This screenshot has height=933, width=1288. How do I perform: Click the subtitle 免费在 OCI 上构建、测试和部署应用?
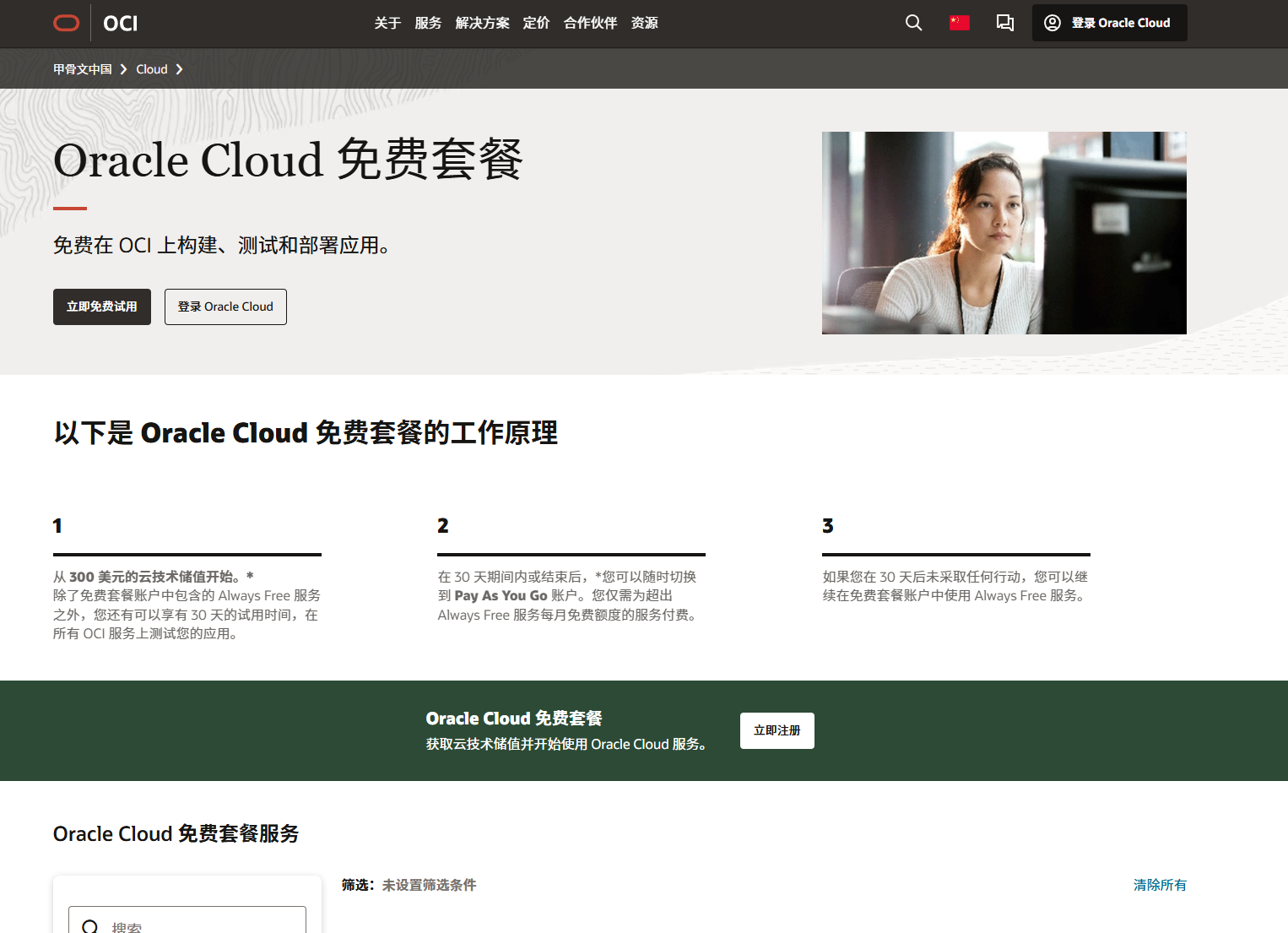[221, 246]
